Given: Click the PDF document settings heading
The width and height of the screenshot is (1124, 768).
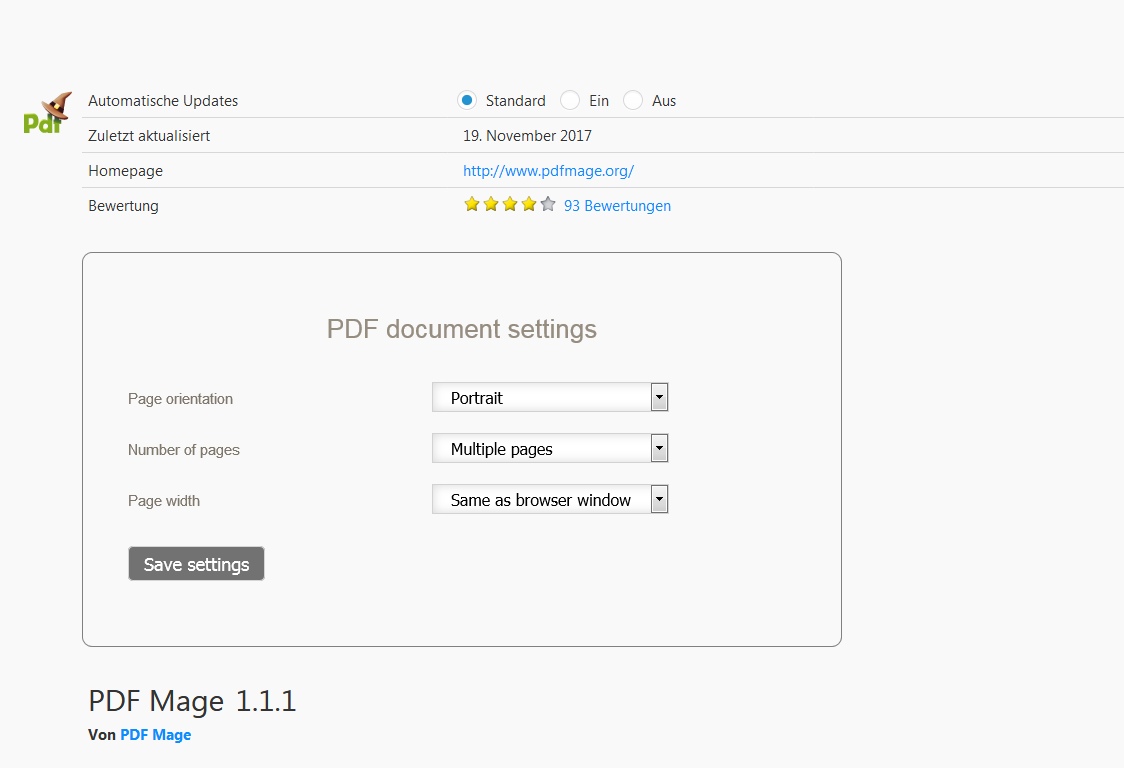Looking at the screenshot, I should 462,329.
